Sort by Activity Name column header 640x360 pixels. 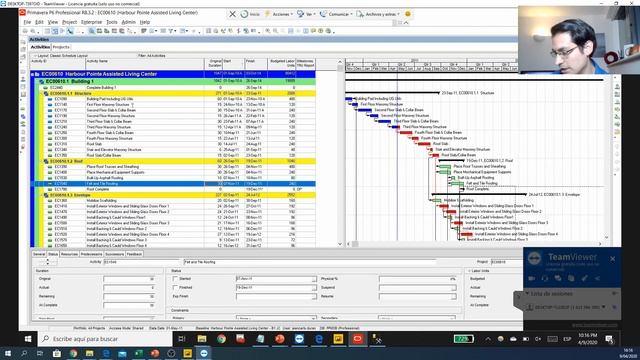(145, 64)
